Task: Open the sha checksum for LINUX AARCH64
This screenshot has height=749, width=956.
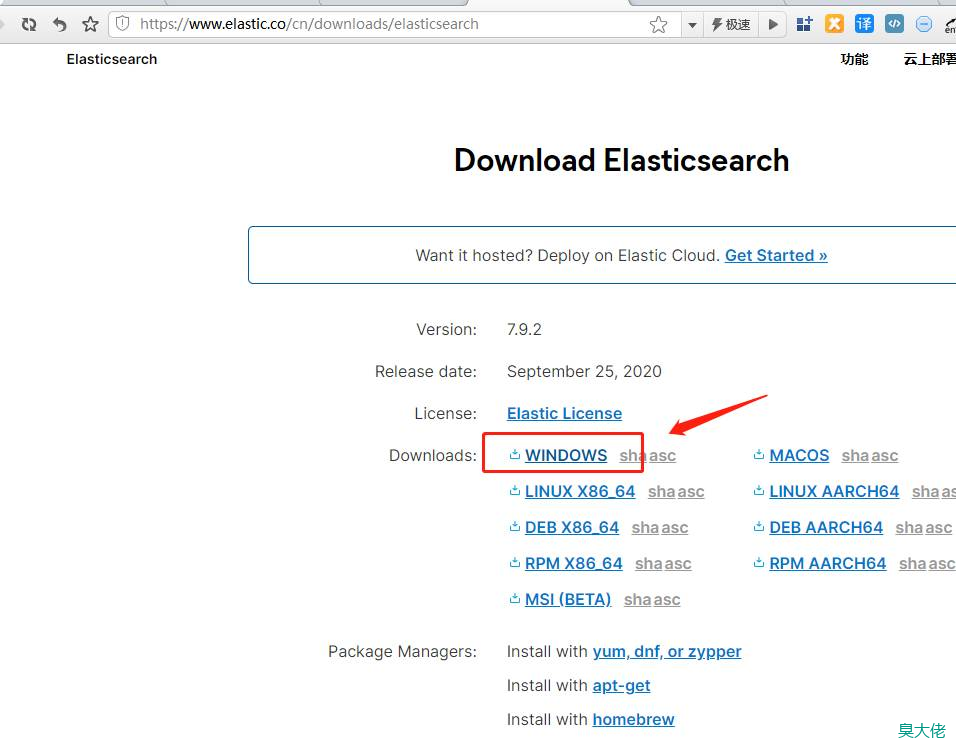Action: (x=926, y=492)
